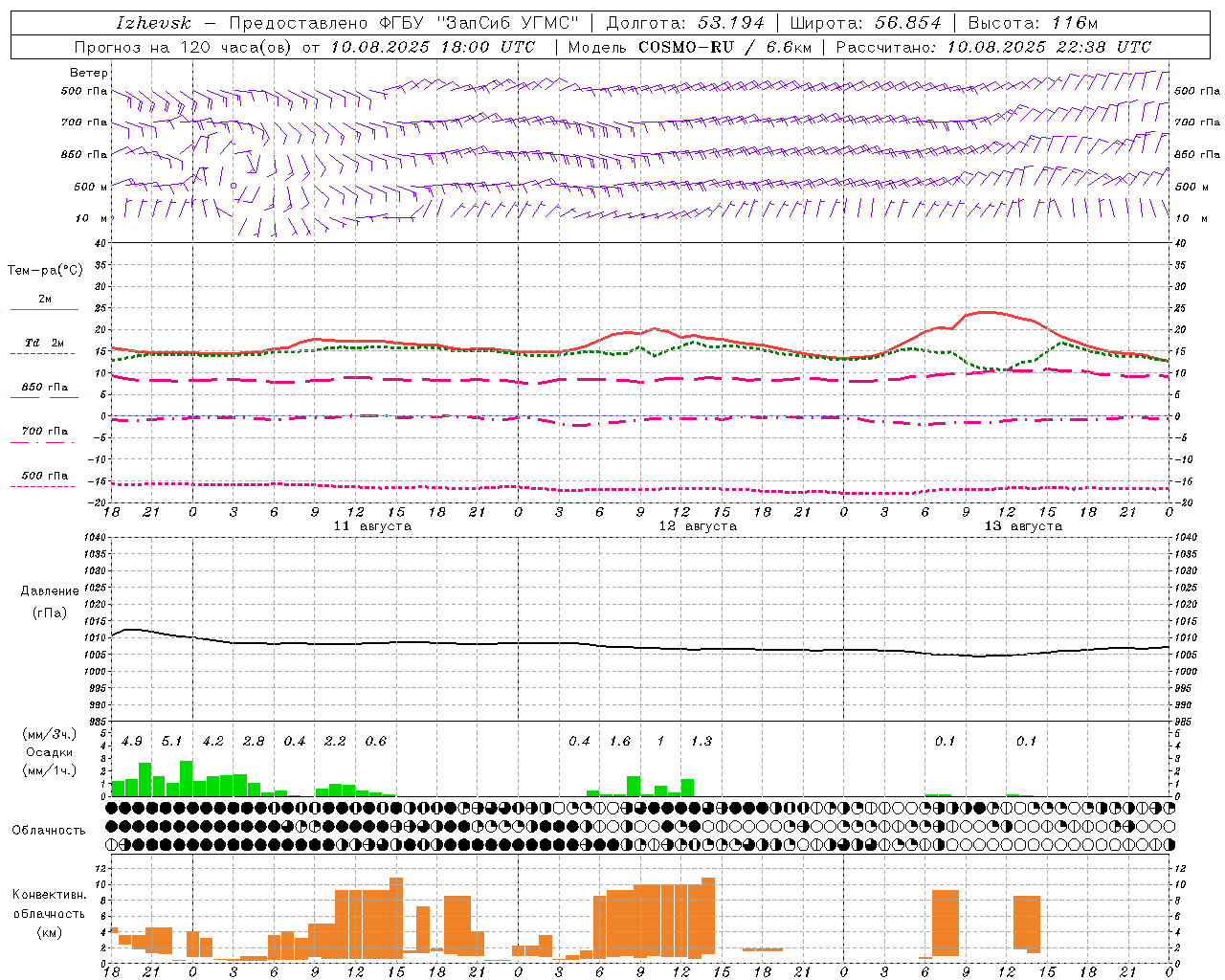Image resolution: width=1225 pixels, height=980 pixels.
Task: Click the 'Ветер' wind panel label
Action: [89, 73]
